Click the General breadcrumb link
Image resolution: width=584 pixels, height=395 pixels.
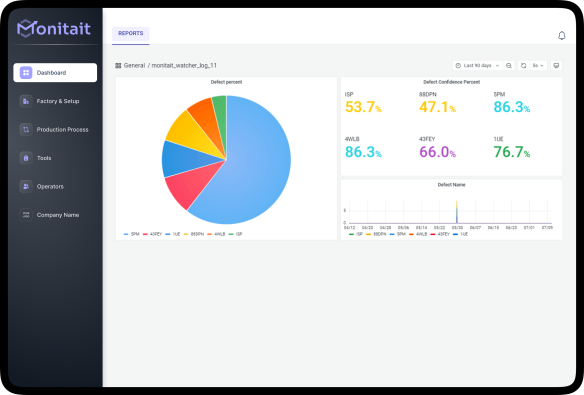click(134, 66)
